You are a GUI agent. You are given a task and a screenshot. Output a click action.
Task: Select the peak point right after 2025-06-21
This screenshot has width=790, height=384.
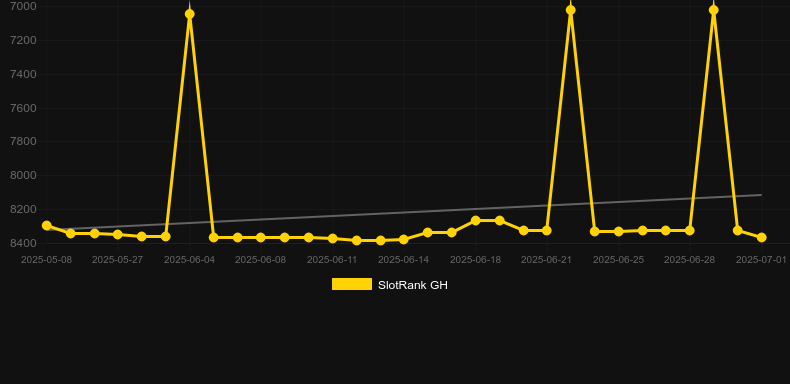tap(571, 10)
